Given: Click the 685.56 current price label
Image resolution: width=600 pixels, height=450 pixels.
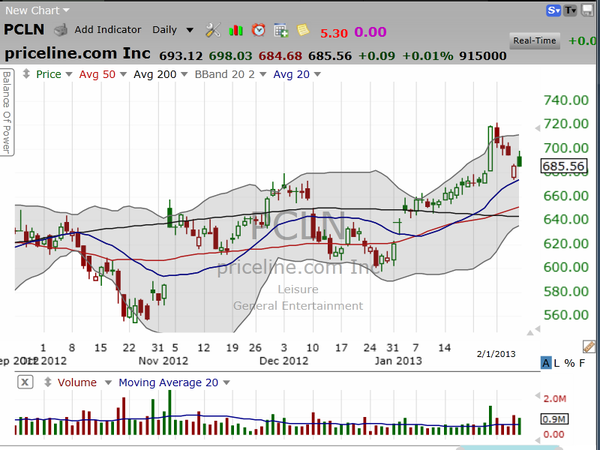Looking at the screenshot, I should click(564, 166).
